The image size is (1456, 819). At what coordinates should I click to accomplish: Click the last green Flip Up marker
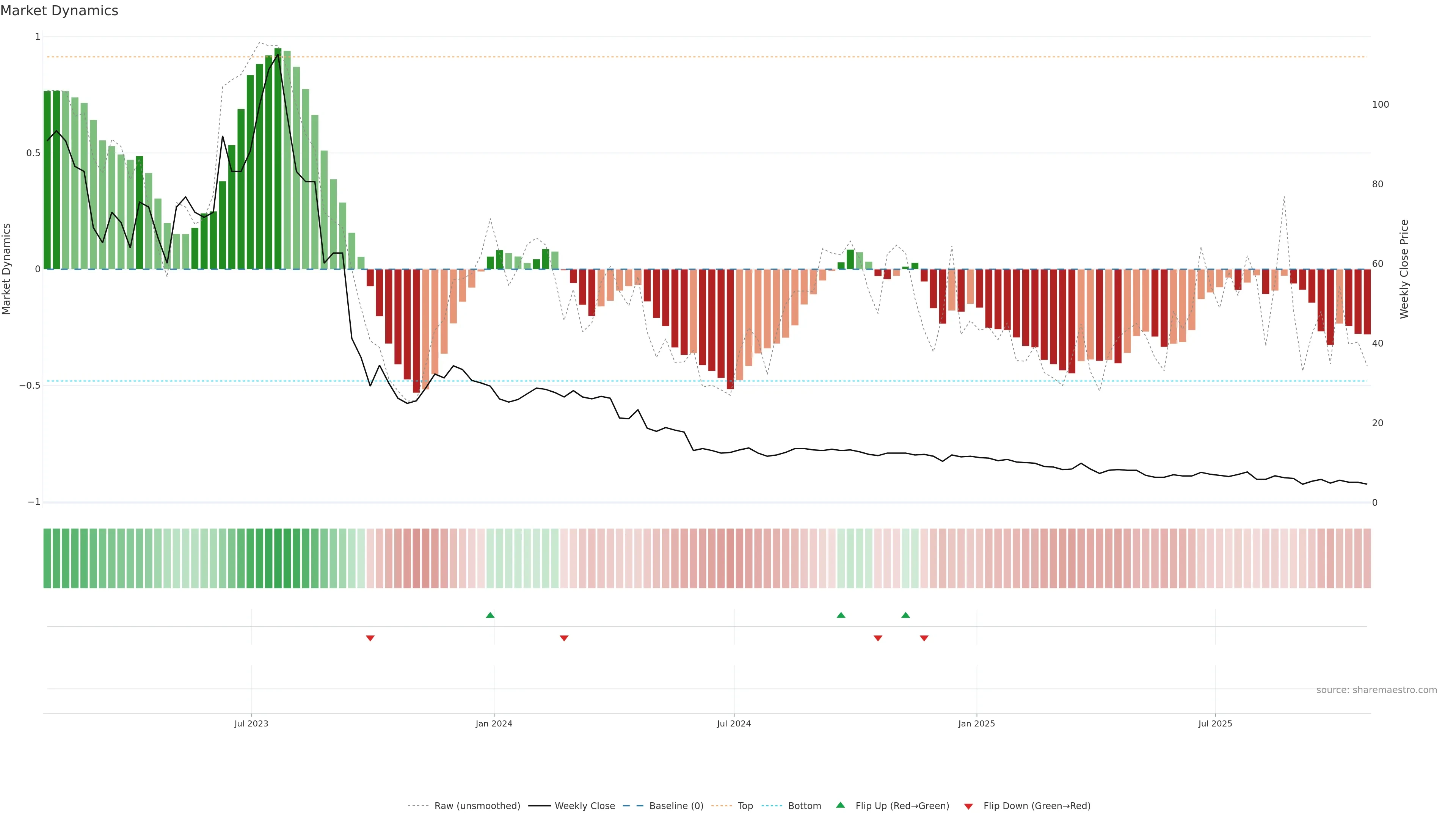pos(905,615)
